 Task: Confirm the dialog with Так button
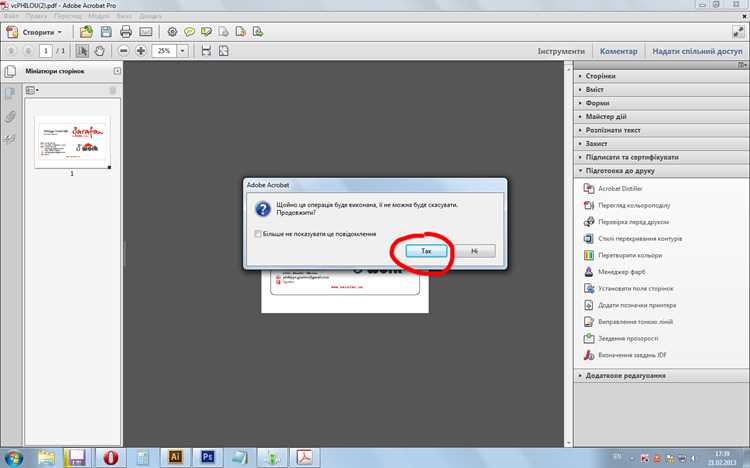coord(426,251)
